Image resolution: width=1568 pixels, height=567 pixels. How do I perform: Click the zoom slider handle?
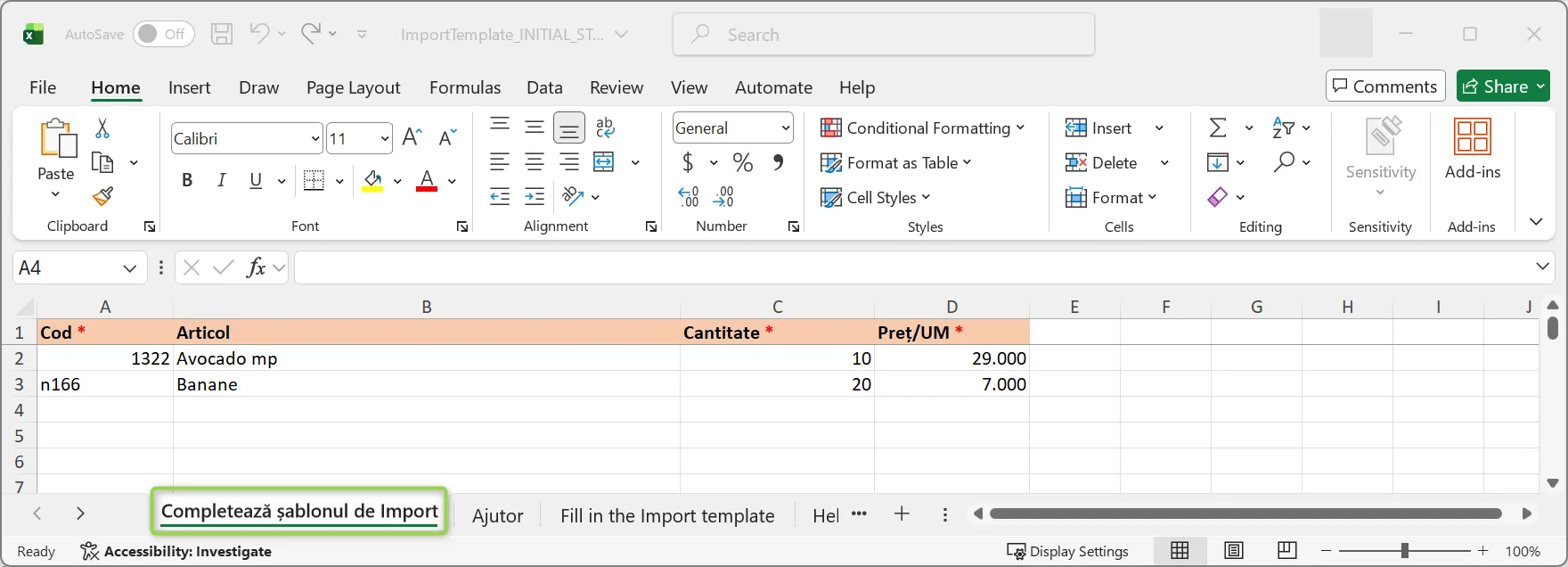tap(1405, 551)
